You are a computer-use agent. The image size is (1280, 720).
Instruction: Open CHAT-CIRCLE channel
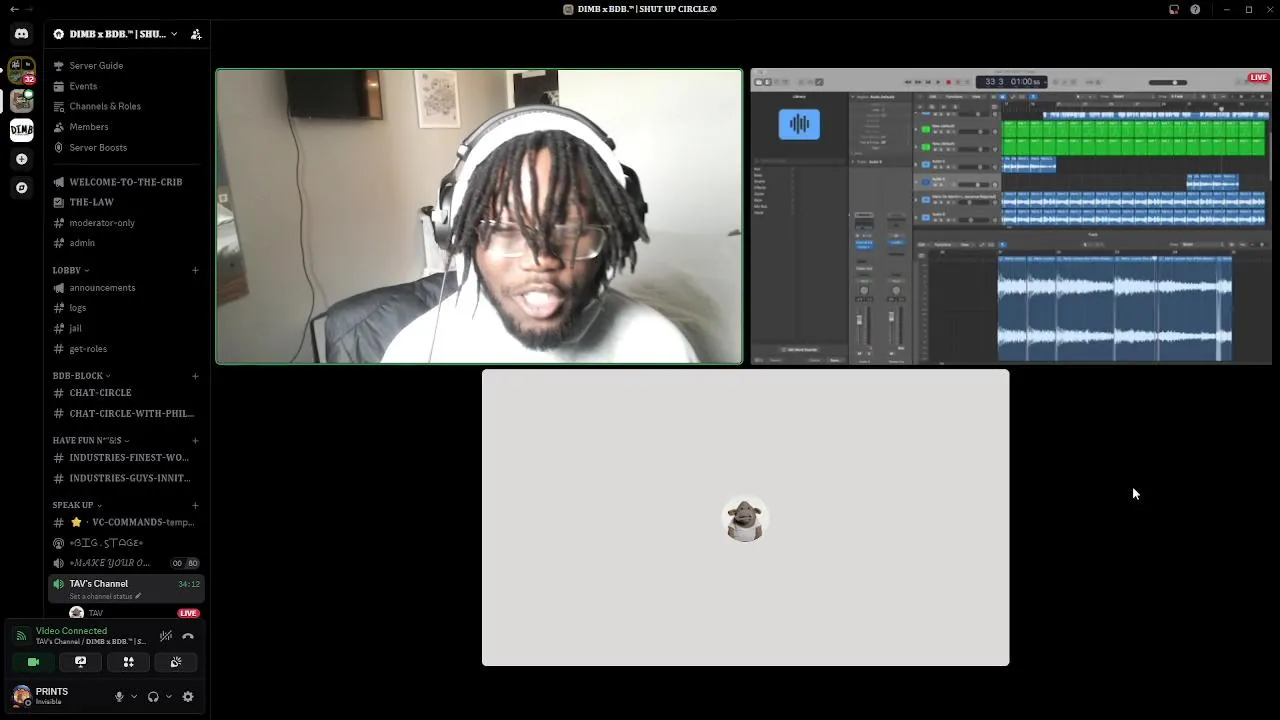[126, 393]
